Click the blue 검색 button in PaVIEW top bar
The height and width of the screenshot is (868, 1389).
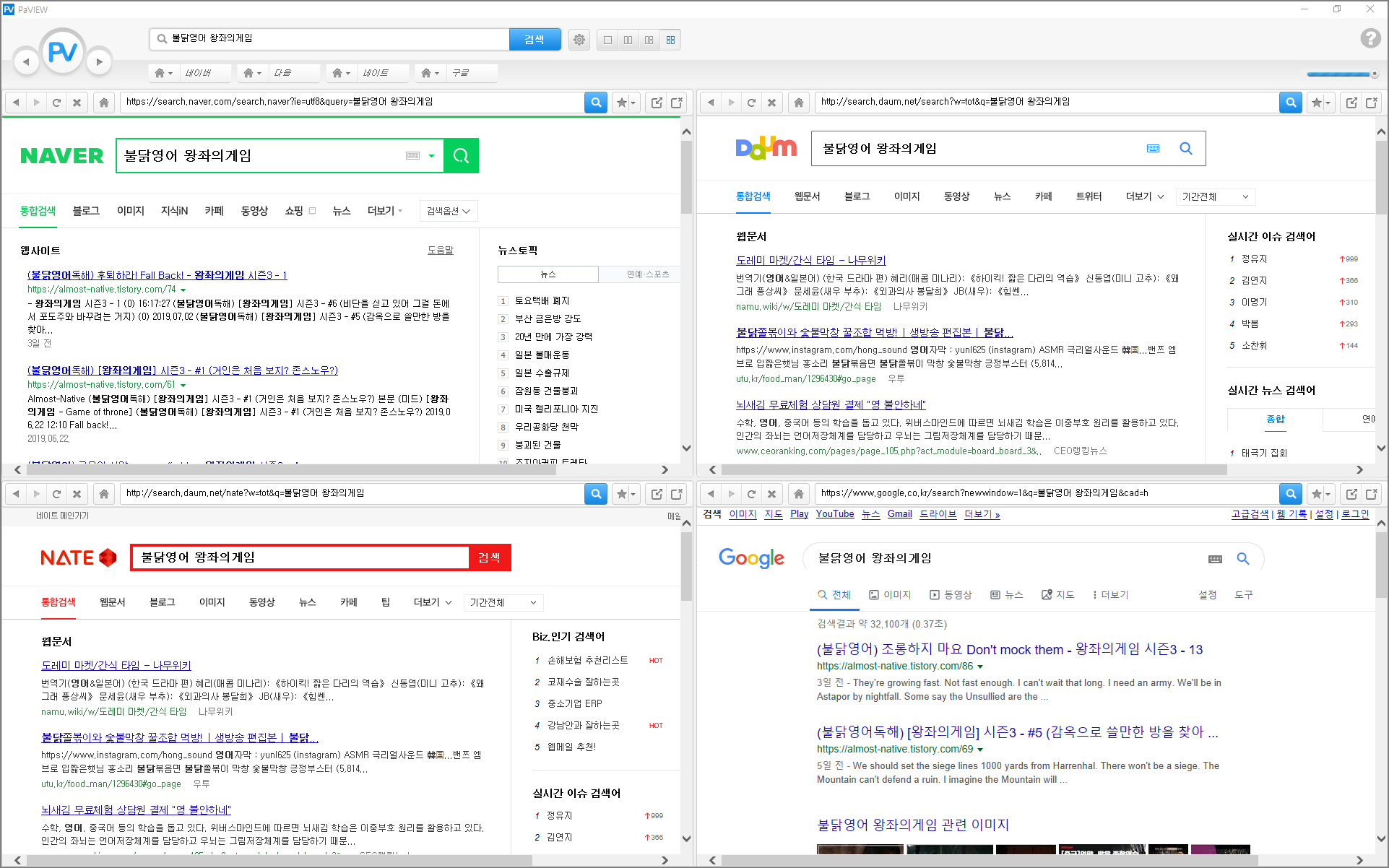point(535,40)
